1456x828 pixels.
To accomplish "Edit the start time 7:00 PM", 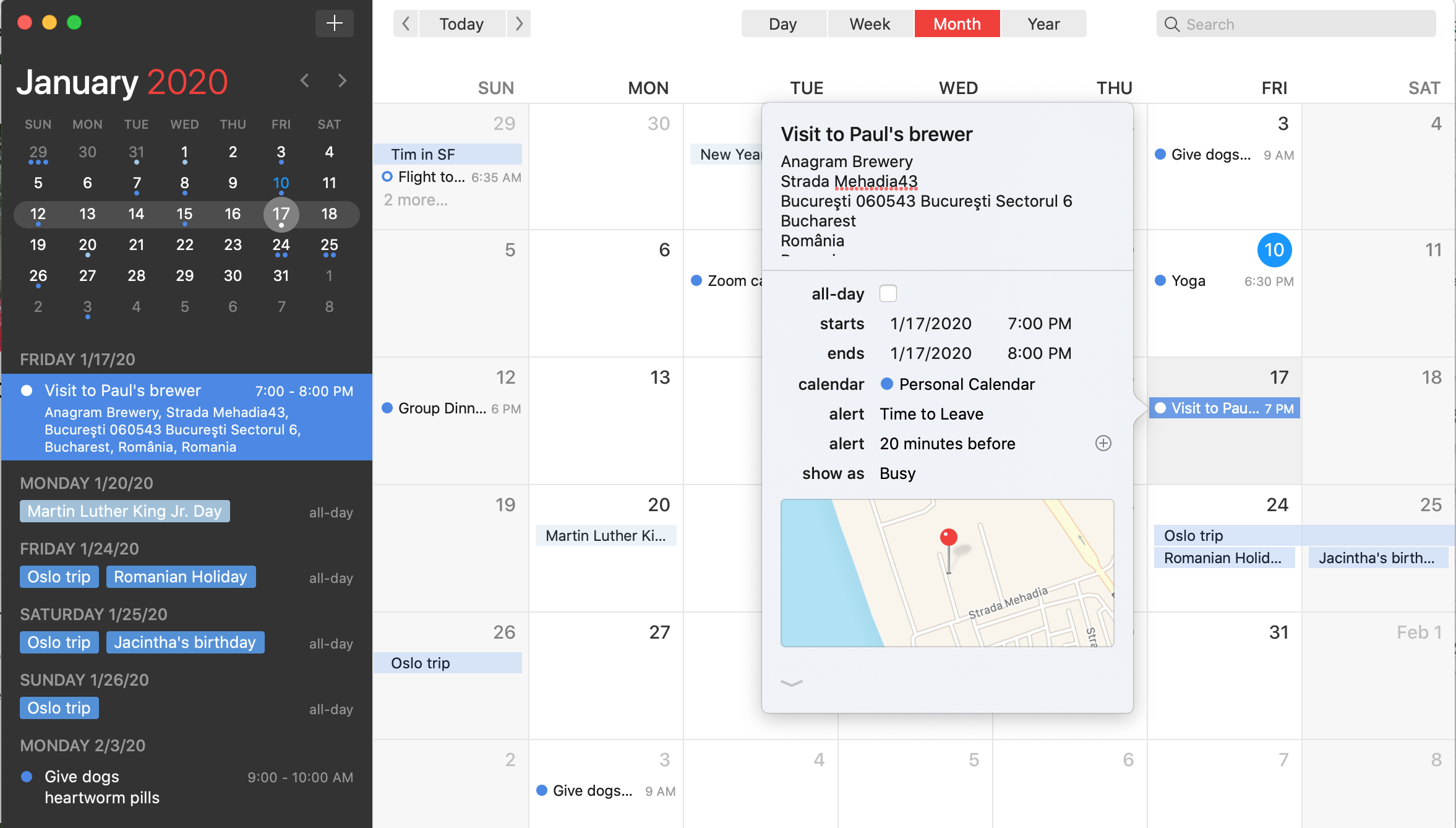I will point(1040,324).
